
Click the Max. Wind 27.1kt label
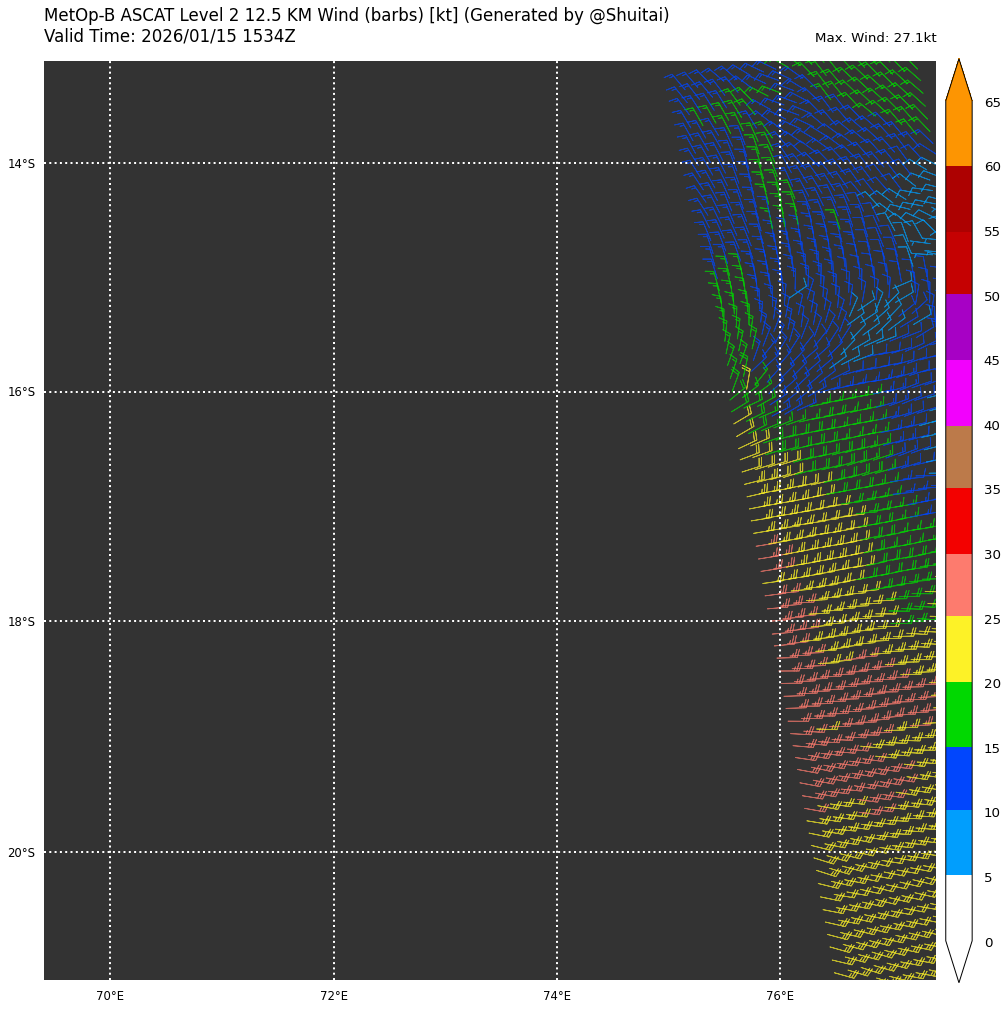(875, 38)
